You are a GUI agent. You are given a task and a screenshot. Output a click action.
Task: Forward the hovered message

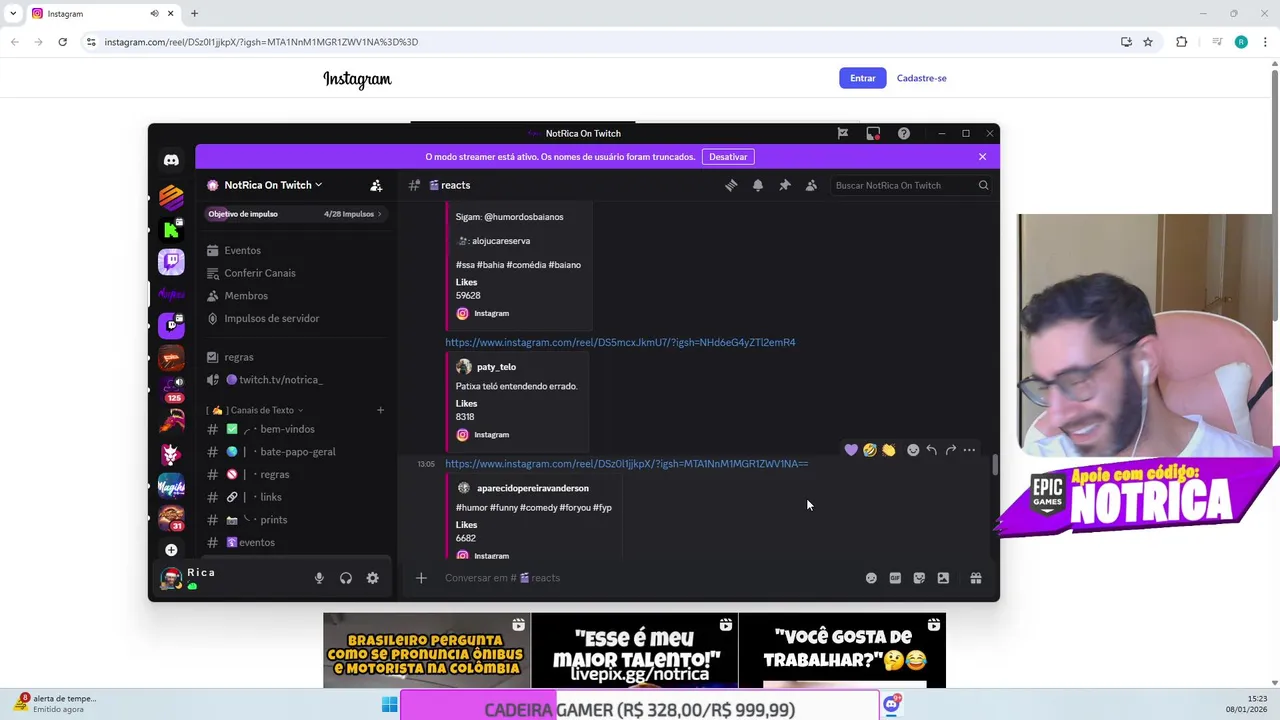pos(951,450)
